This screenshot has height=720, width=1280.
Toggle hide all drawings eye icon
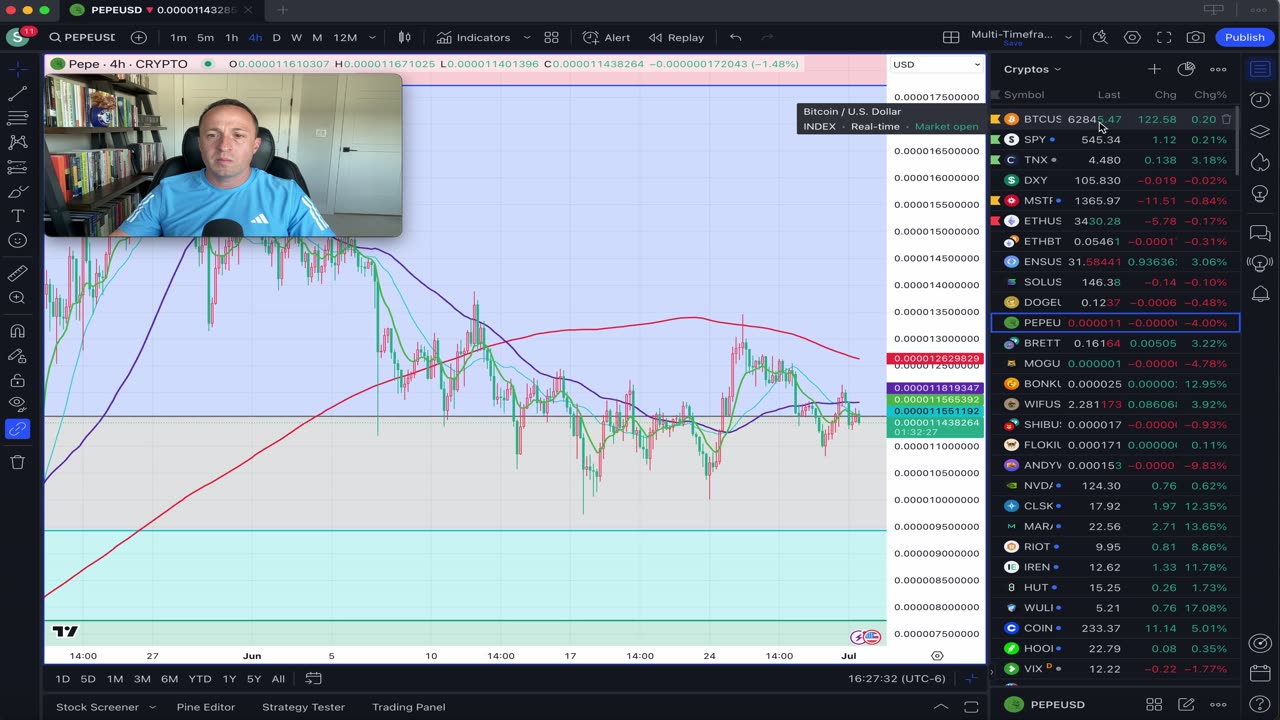click(17, 404)
